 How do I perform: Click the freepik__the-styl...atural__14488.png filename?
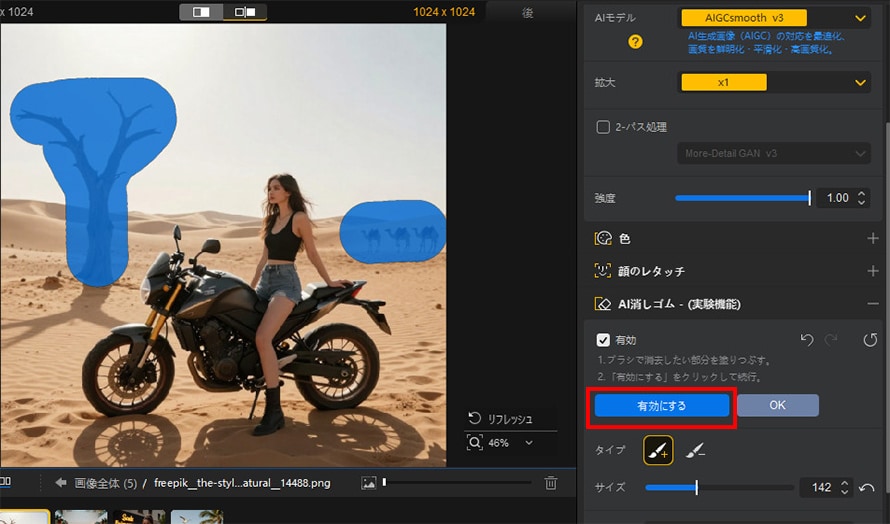242,483
